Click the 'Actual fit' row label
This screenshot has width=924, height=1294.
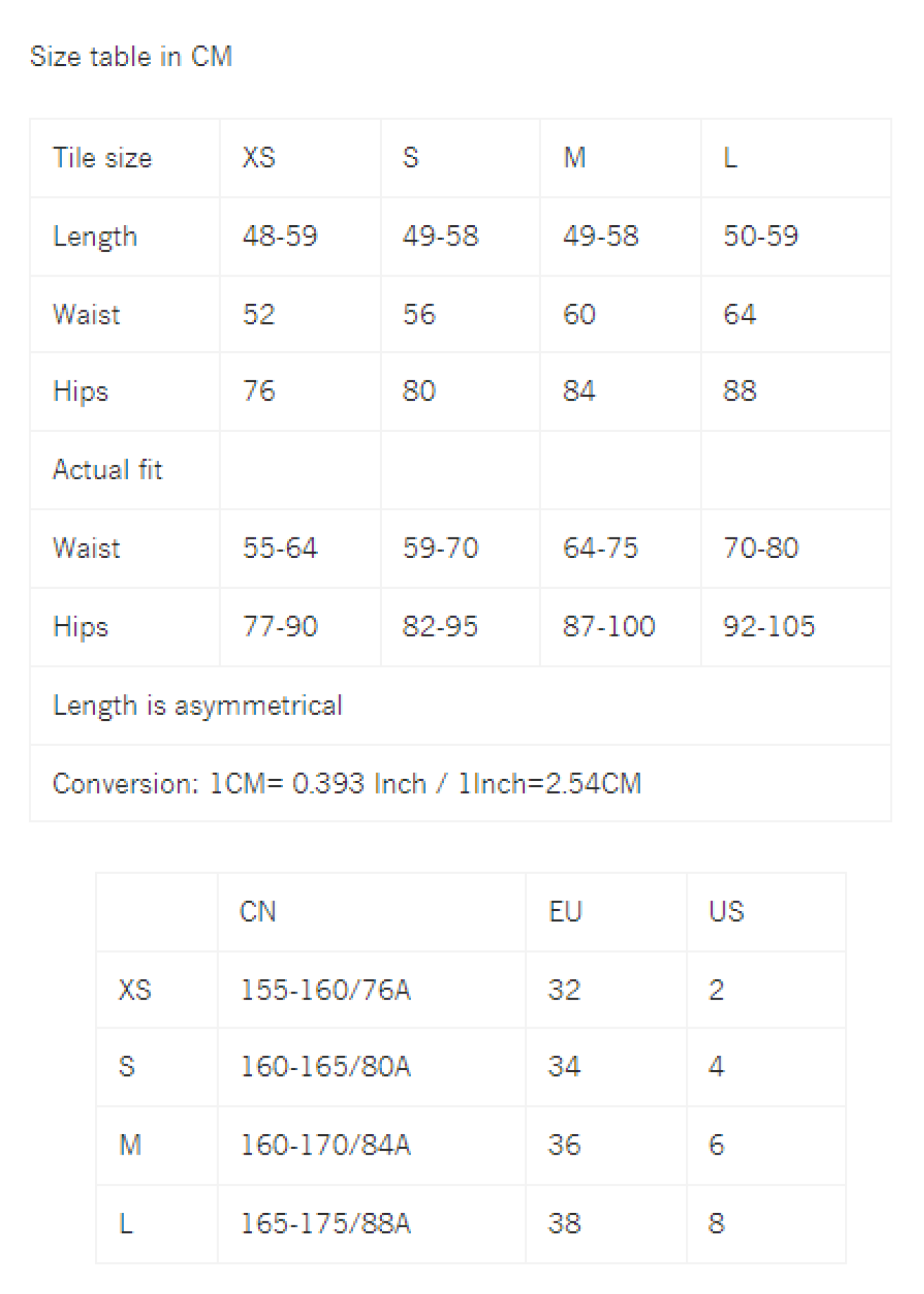click(x=108, y=469)
